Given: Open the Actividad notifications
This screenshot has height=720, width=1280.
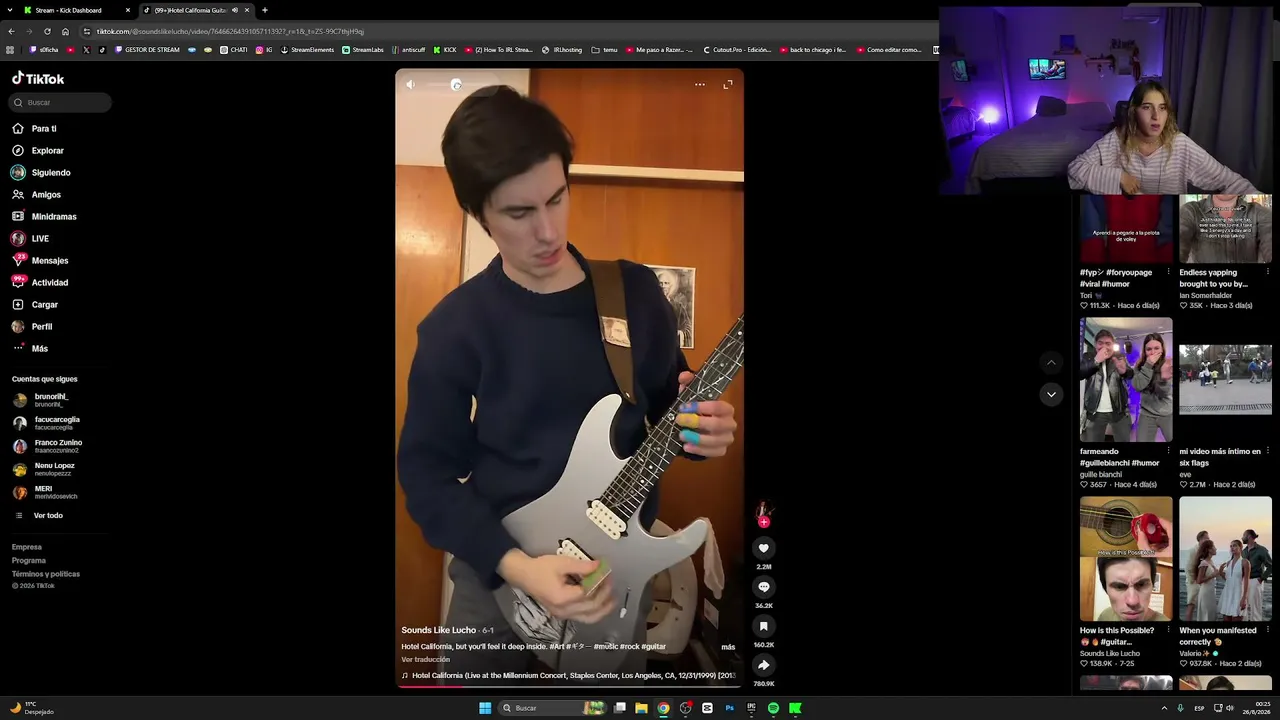Looking at the screenshot, I should [x=40, y=283].
